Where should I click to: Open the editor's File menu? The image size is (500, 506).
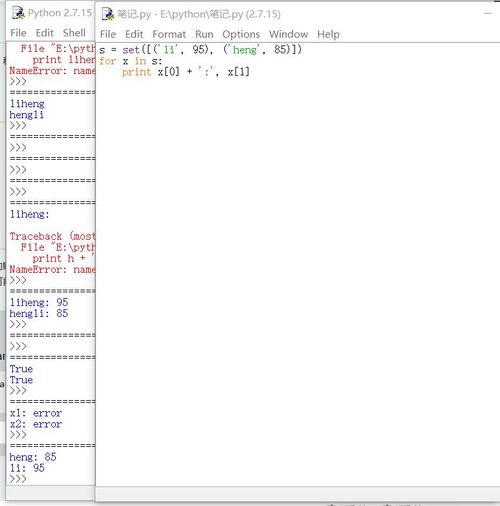pos(108,34)
